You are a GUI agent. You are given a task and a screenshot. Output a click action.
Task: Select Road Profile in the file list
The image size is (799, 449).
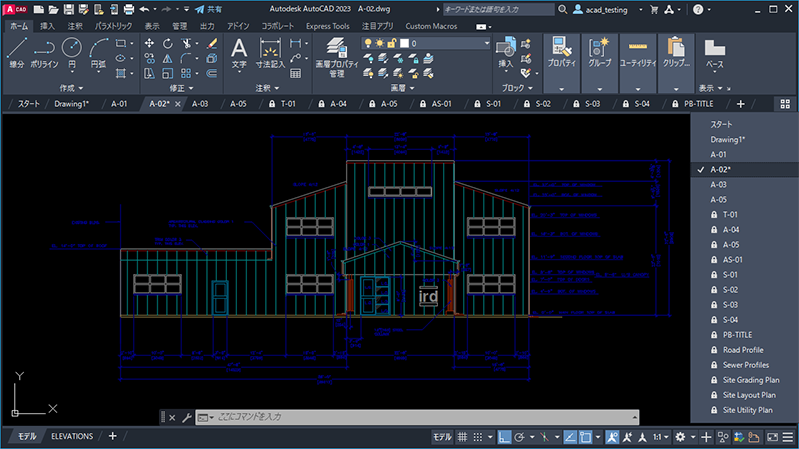tap(744, 350)
